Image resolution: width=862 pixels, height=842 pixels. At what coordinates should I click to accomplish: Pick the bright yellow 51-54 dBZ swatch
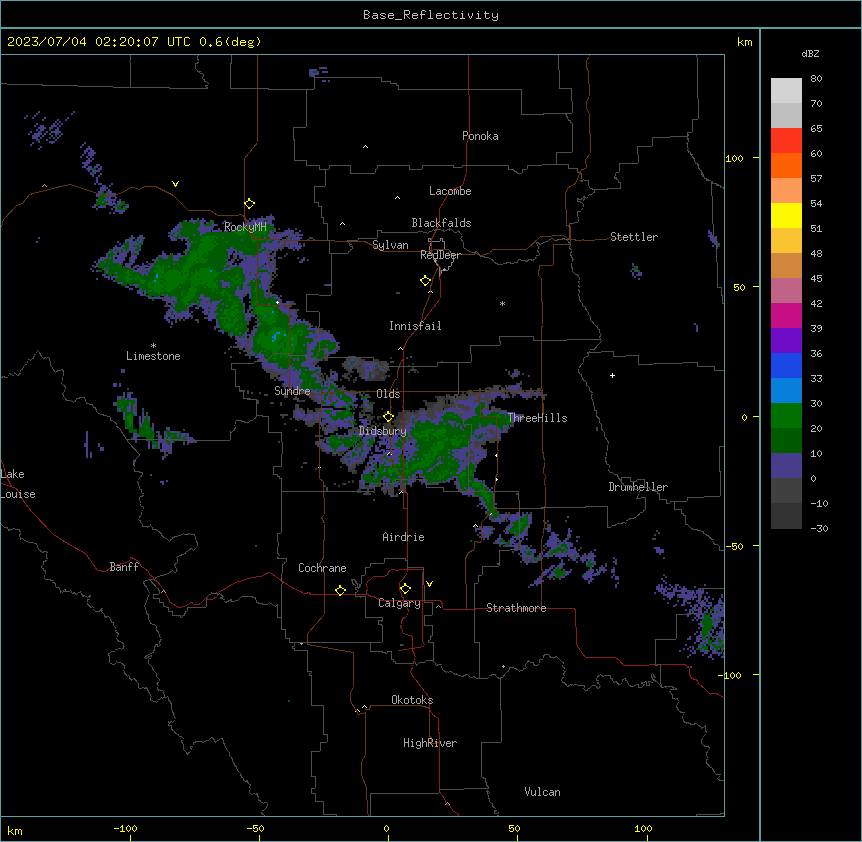click(786, 215)
